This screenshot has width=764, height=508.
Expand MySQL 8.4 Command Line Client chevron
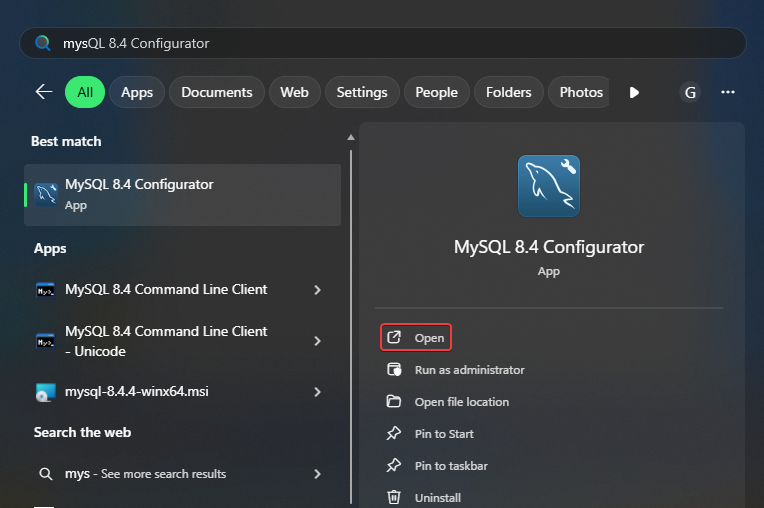point(318,290)
